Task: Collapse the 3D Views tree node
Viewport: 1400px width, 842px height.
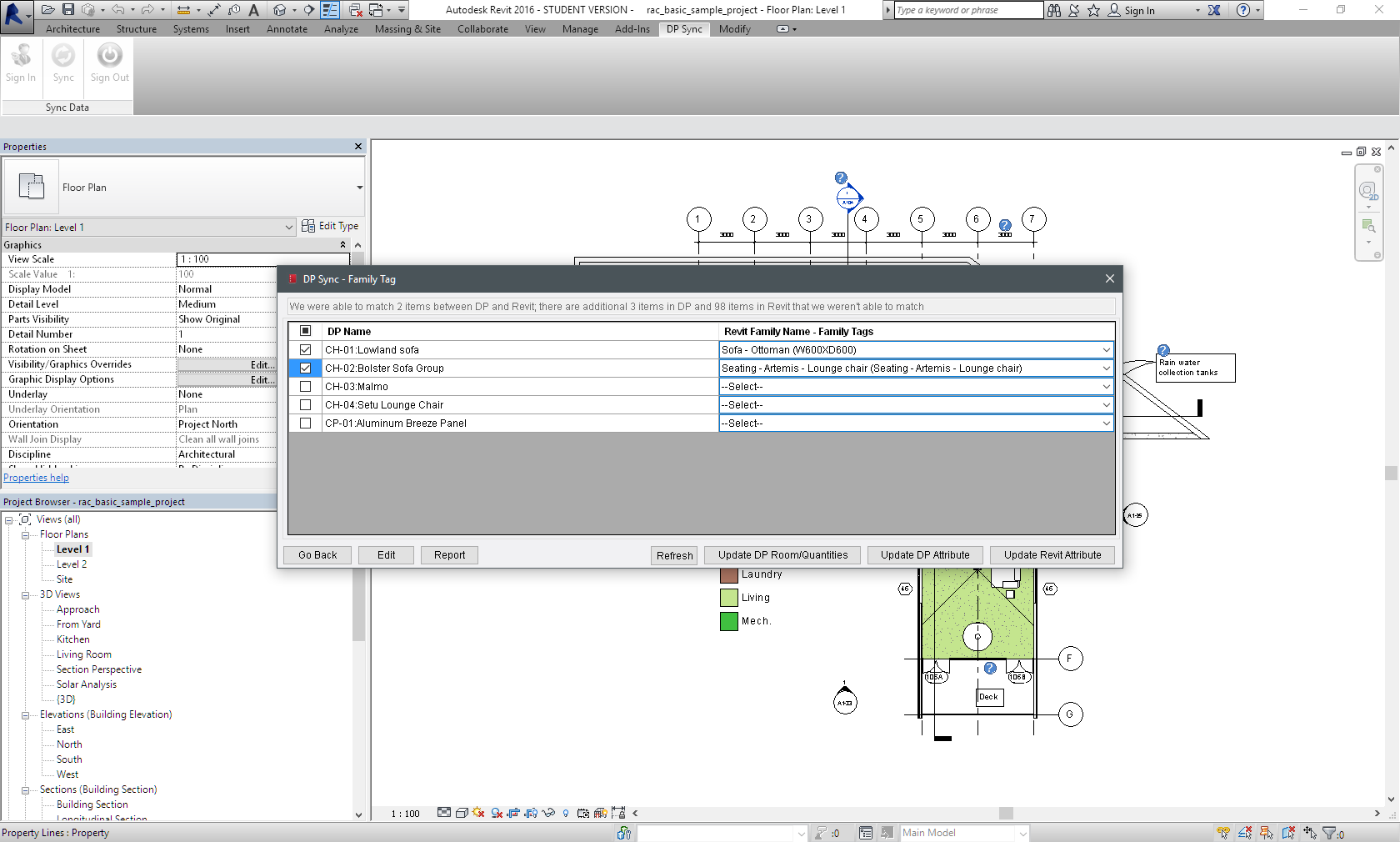Action: click(x=26, y=595)
